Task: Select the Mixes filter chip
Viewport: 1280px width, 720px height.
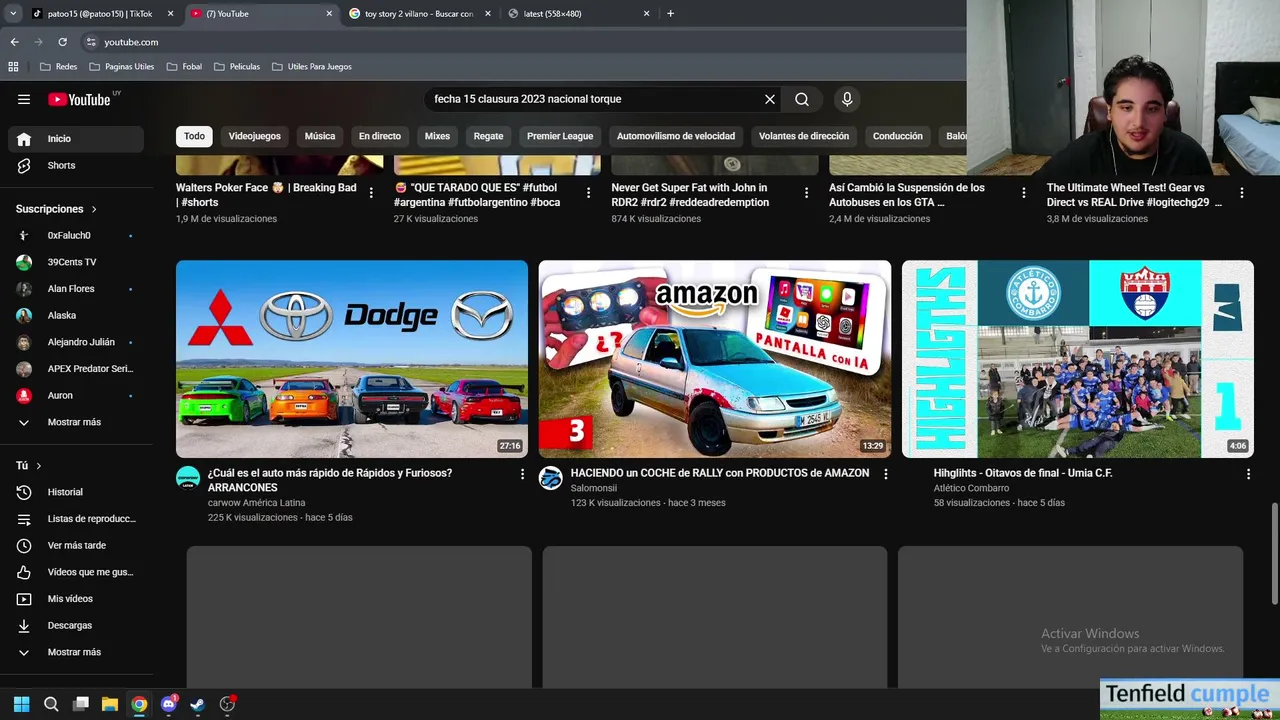Action: pyautogui.click(x=437, y=136)
